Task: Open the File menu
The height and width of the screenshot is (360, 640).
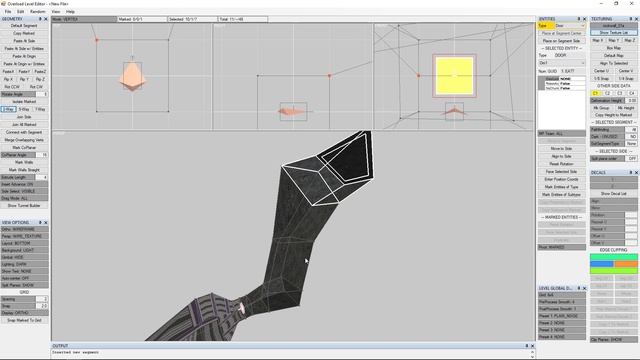Action: coord(8,12)
